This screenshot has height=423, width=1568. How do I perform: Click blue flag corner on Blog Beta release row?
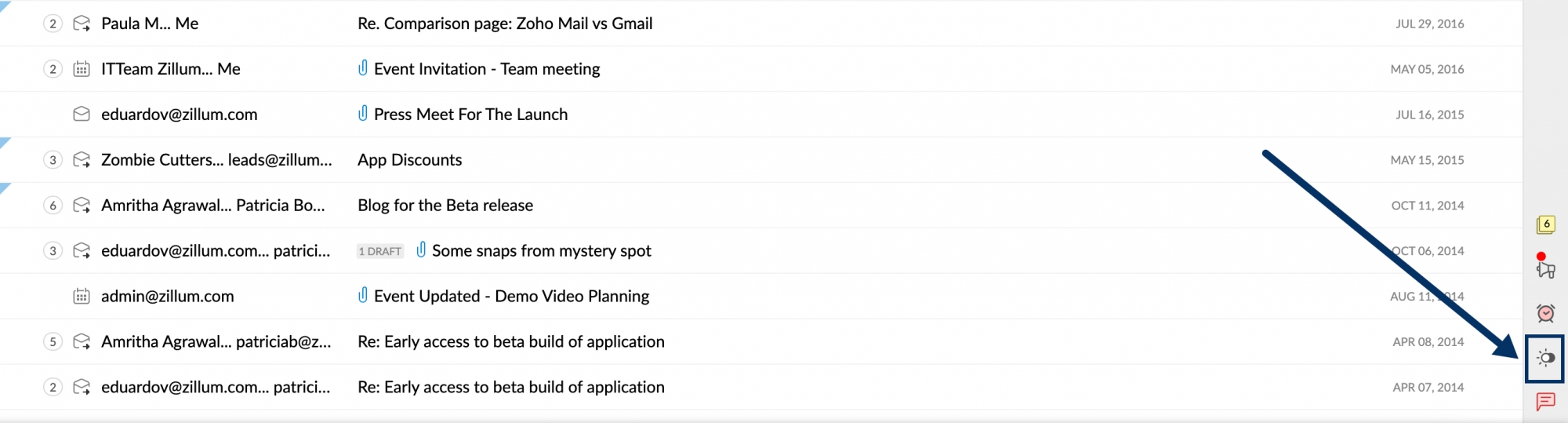click(4, 187)
